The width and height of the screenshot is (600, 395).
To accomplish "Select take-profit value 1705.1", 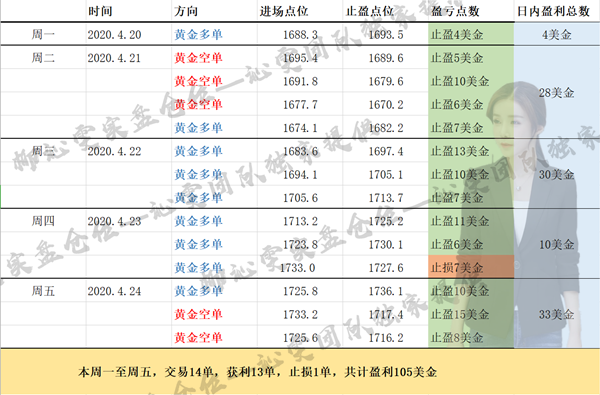I will click(386, 175).
